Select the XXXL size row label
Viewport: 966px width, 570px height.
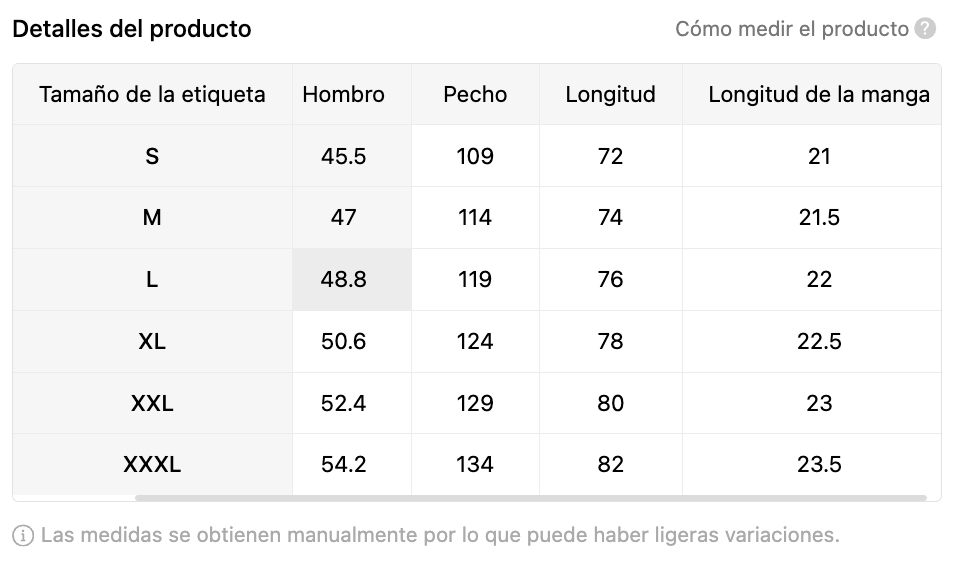tap(152, 465)
